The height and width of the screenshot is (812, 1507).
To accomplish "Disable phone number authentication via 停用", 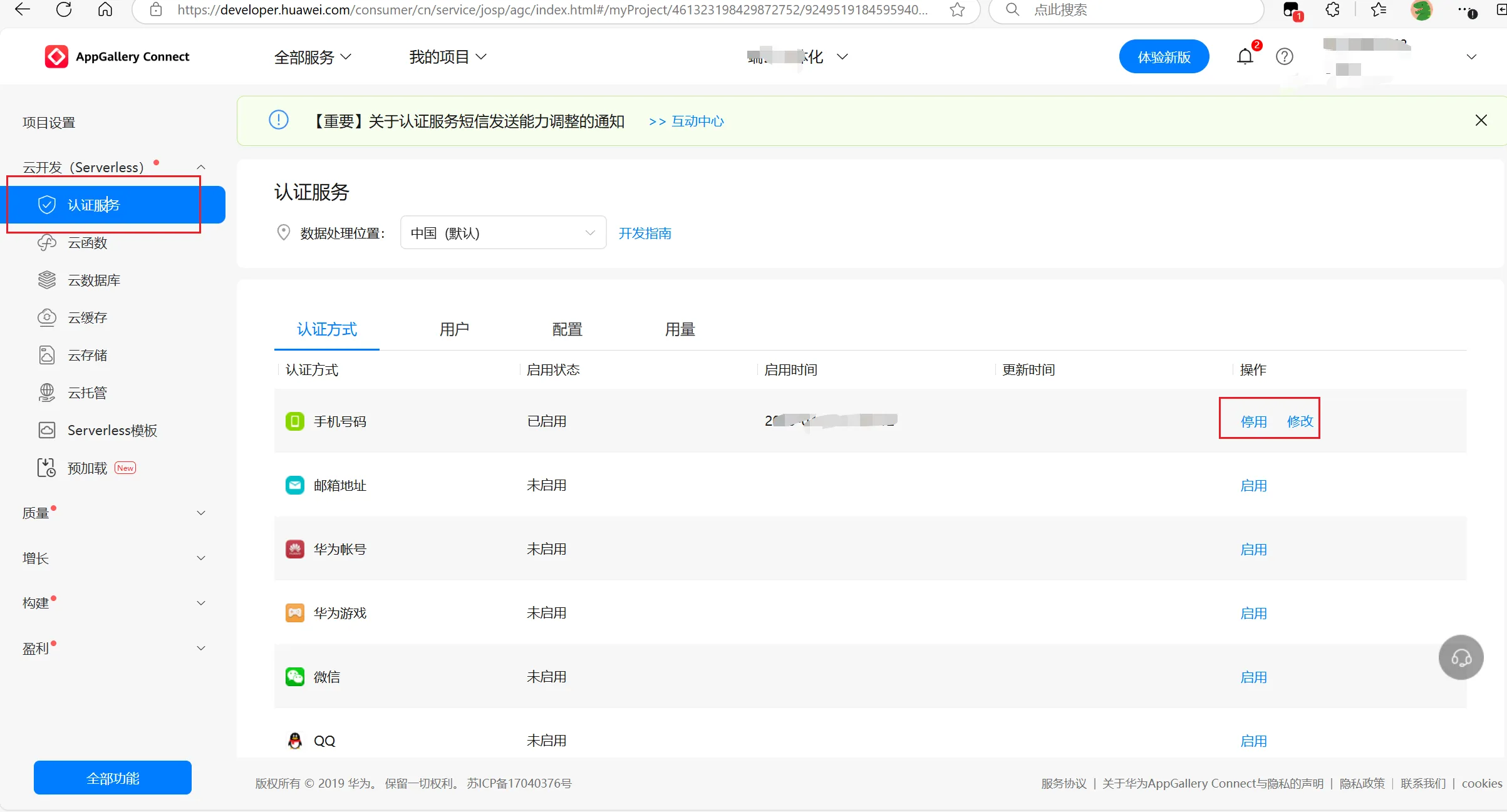I will coord(1253,421).
